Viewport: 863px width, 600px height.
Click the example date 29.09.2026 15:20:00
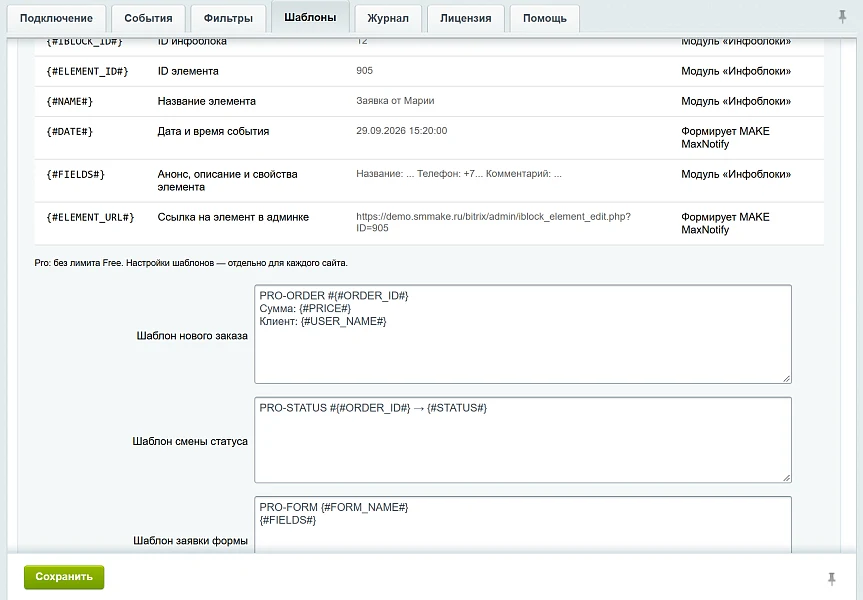402,131
